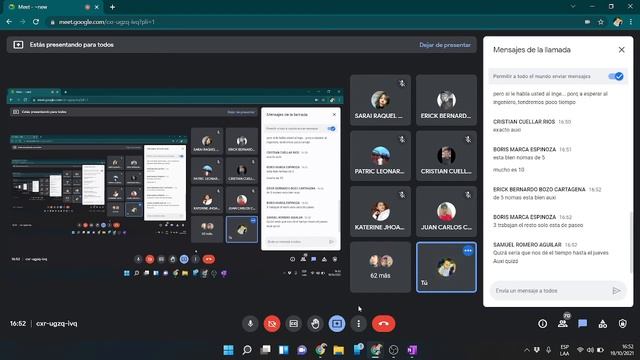640x360 pixels.
Task: Select ERICK BERNARD participant tile
Action: point(446,100)
